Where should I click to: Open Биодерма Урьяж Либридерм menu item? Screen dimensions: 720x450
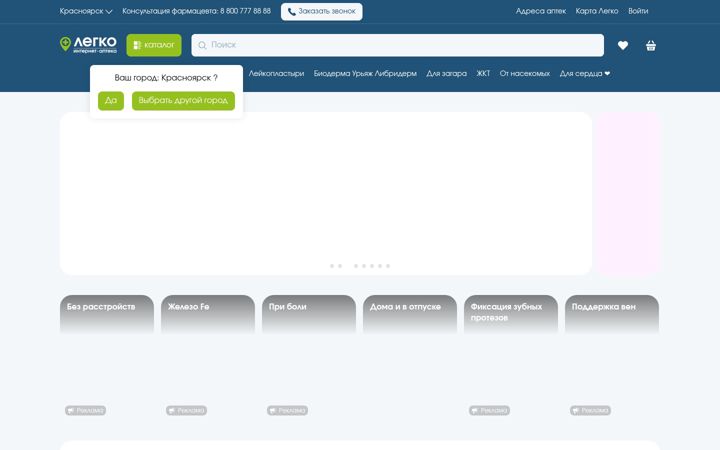365,73
